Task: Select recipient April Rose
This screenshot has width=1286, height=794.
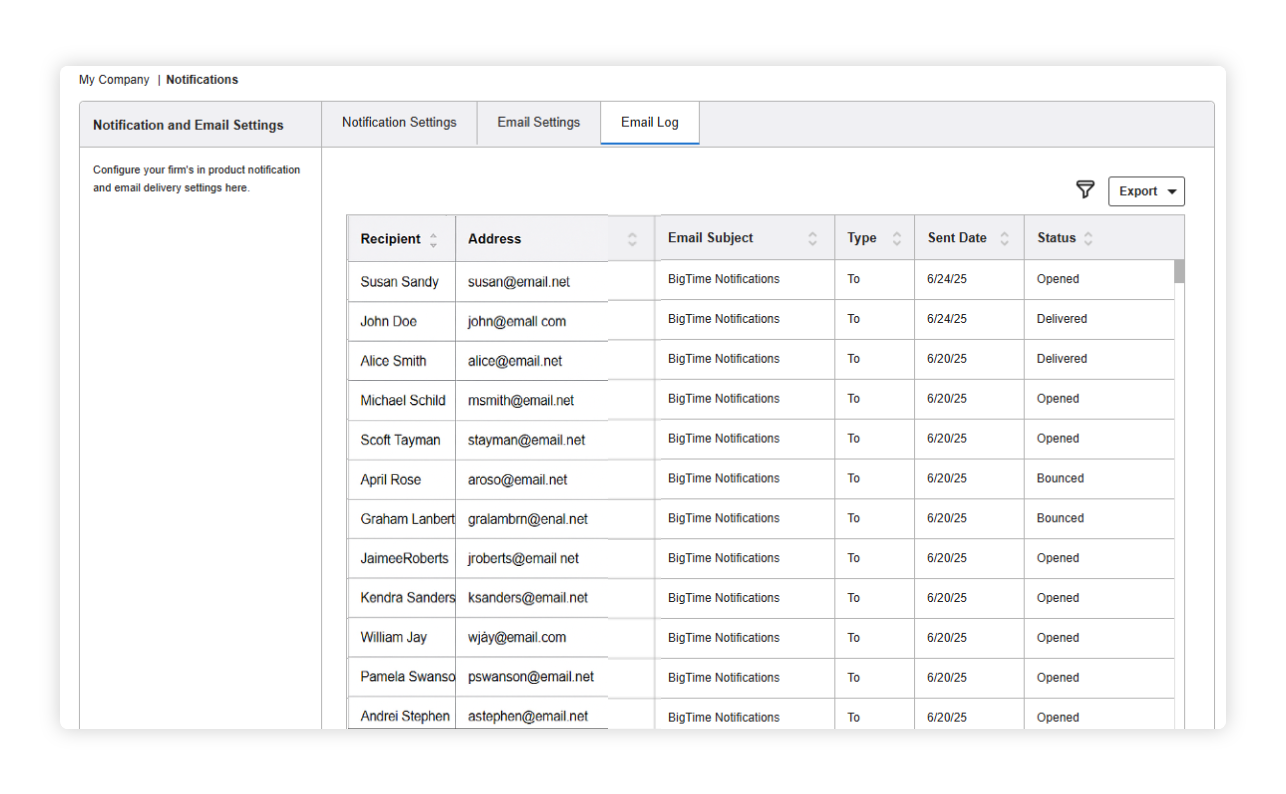Action: point(391,480)
